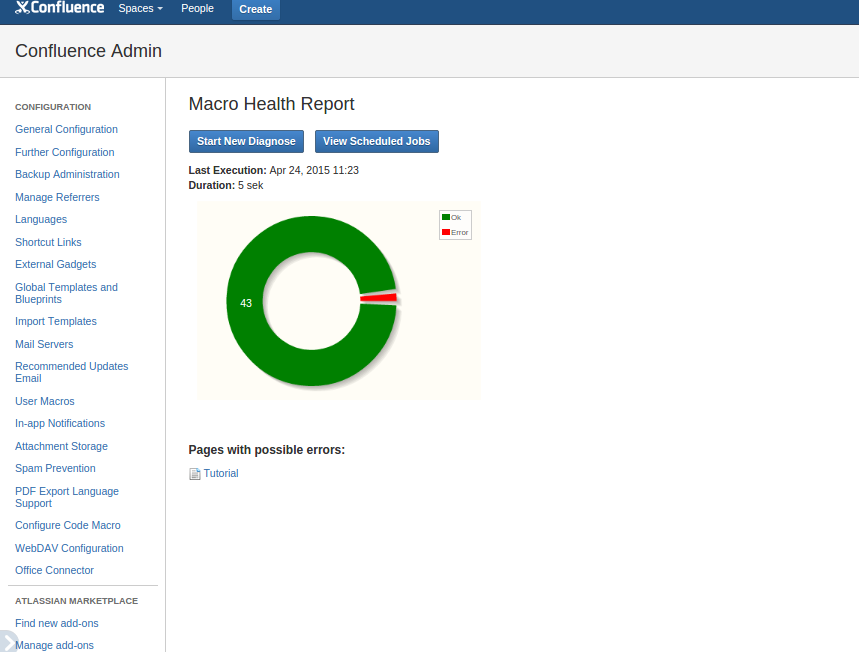The image size is (859, 652).
Task: Open Further Configuration
Action: pyautogui.click(x=65, y=152)
